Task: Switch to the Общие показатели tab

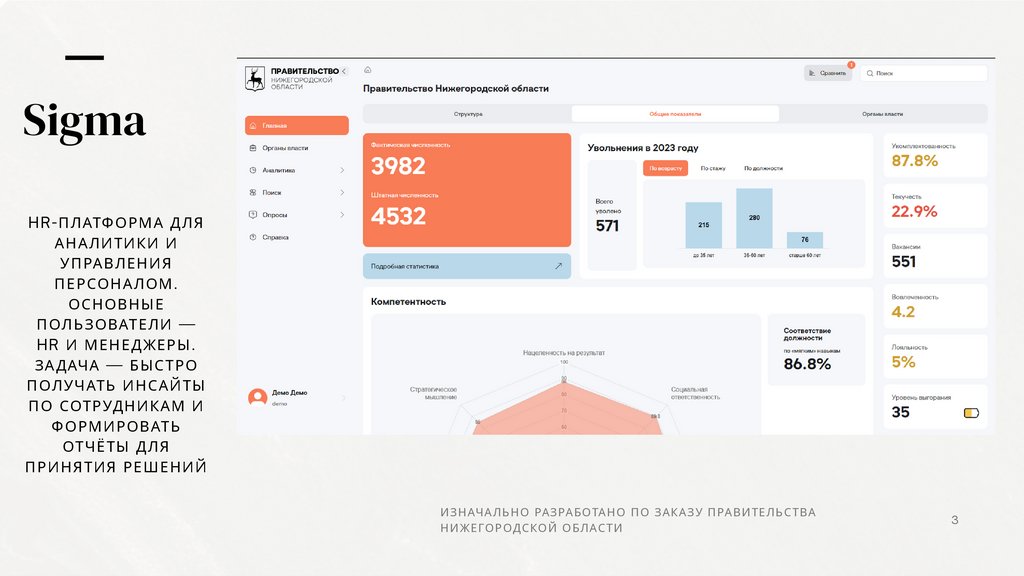Action: (x=675, y=114)
